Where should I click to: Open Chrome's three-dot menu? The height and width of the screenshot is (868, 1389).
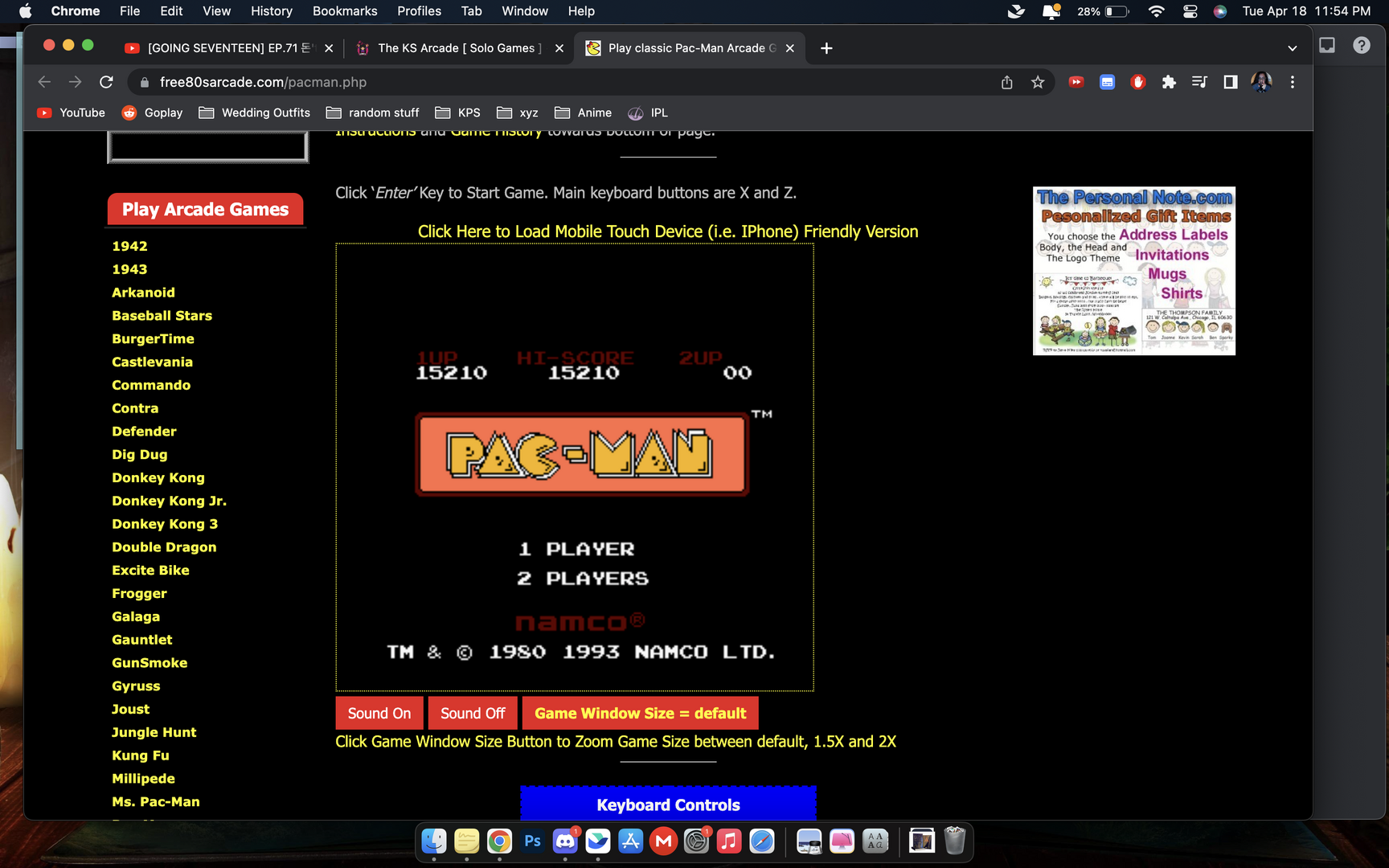click(1293, 82)
